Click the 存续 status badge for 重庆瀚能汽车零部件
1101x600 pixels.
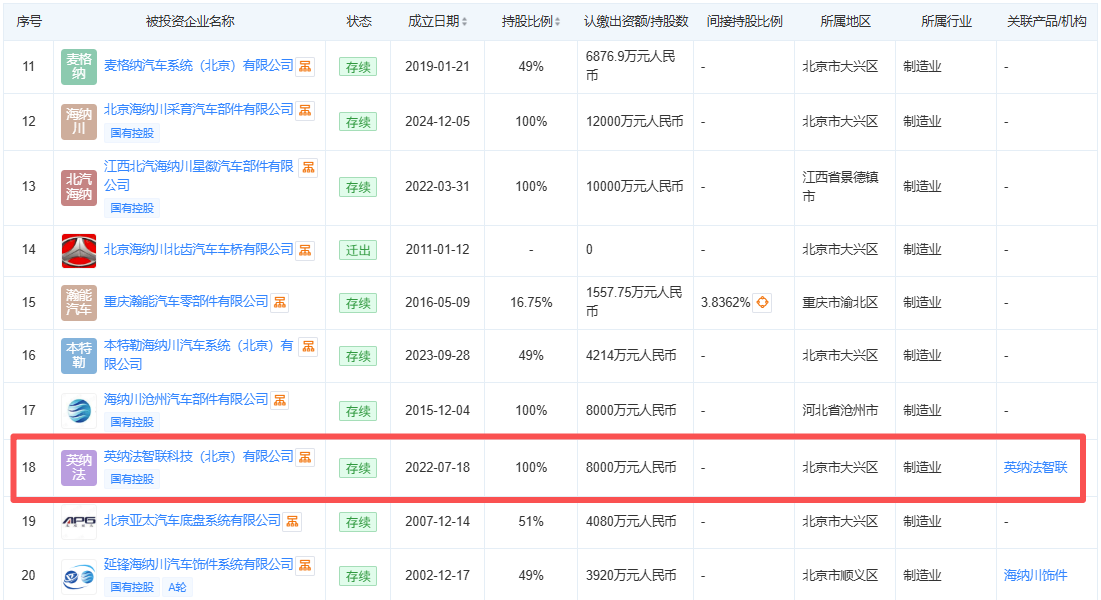tap(358, 304)
